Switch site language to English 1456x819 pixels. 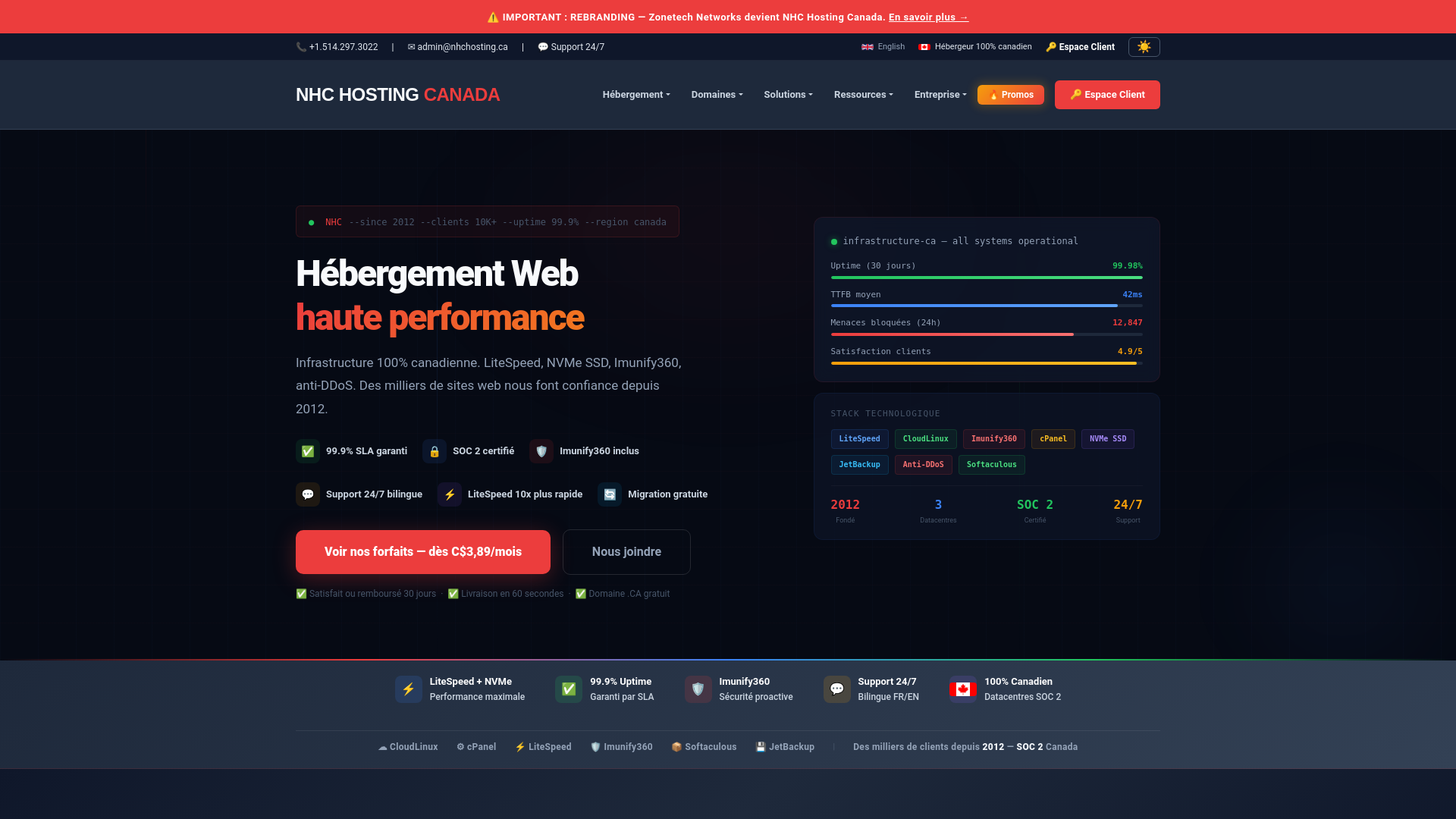click(883, 47)
